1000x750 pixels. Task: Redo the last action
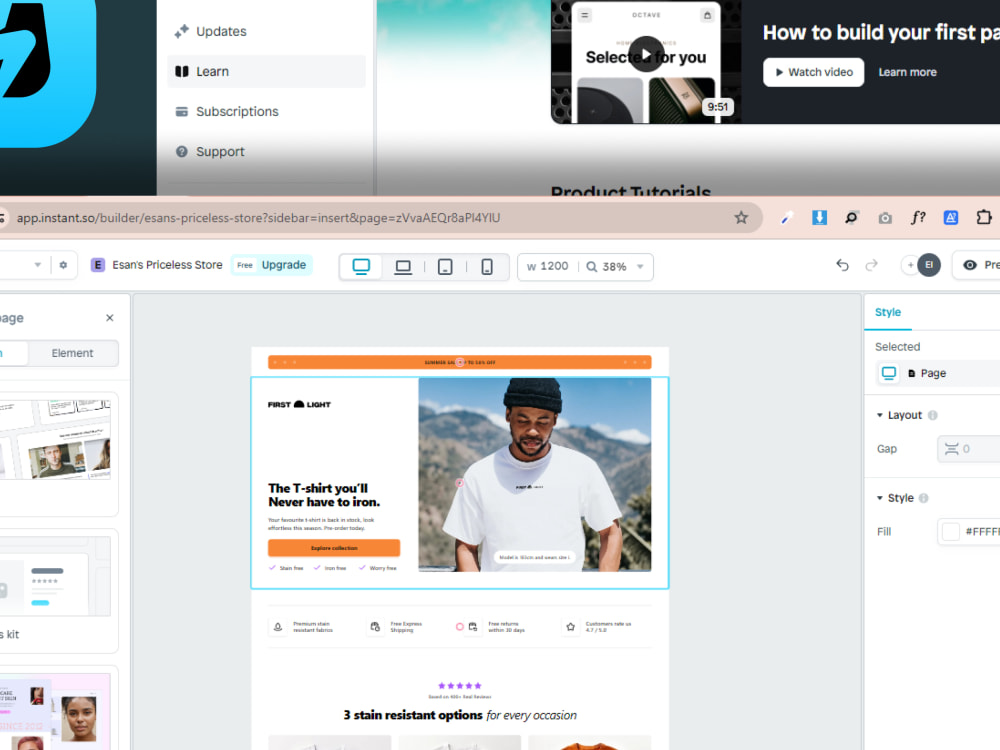(871, 265)
